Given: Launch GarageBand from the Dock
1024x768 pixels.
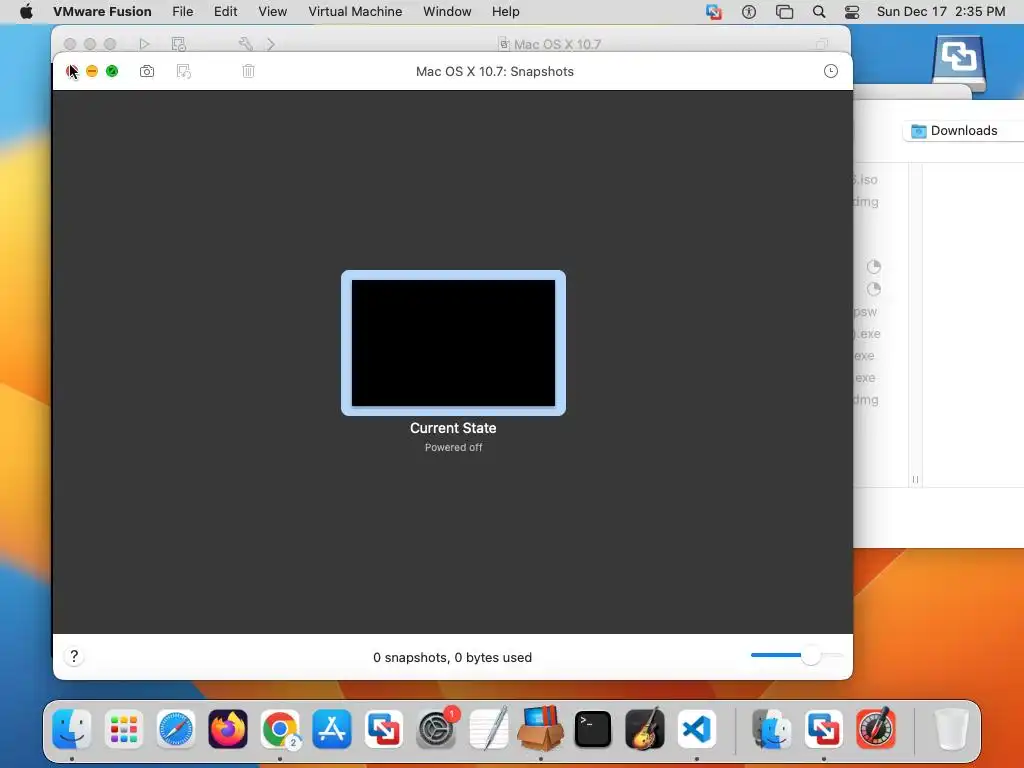Looking at the screenshot, I should [645, 729].
